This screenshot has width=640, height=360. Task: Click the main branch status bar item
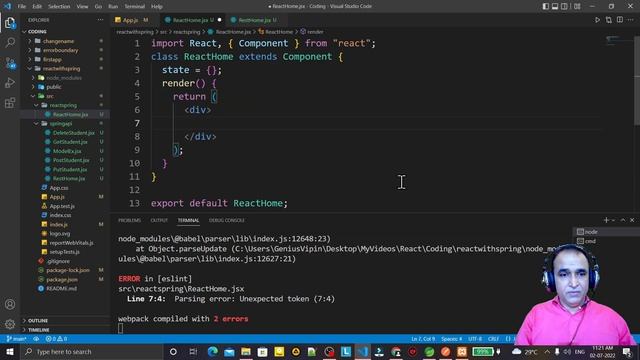(x=17, y=339)
